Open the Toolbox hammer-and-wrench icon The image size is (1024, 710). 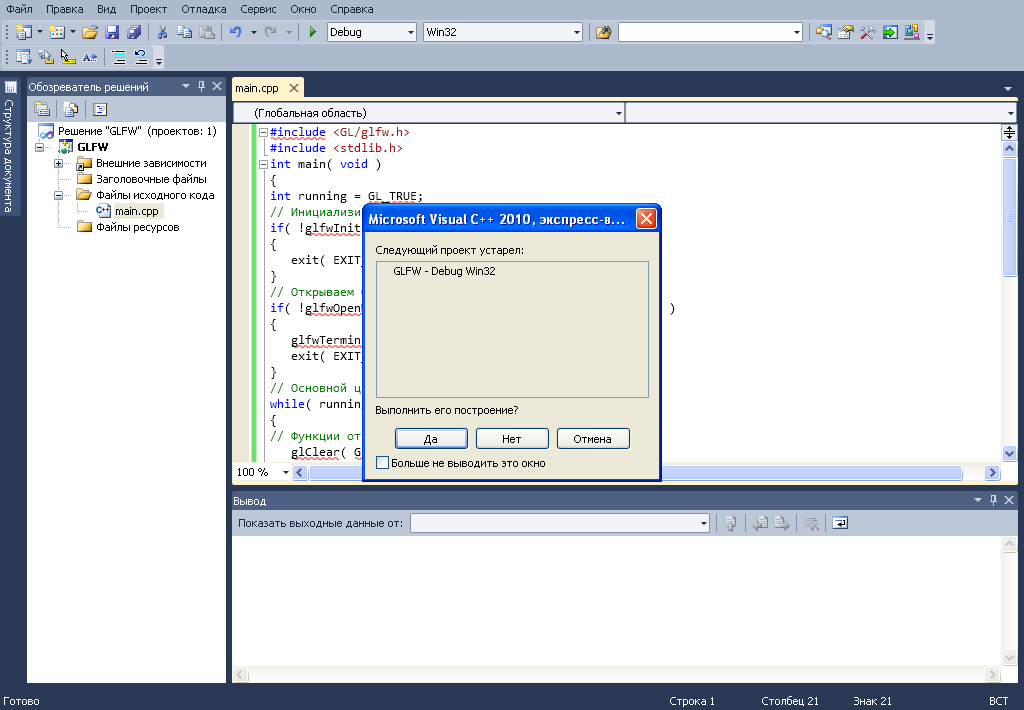pos(868,32)
